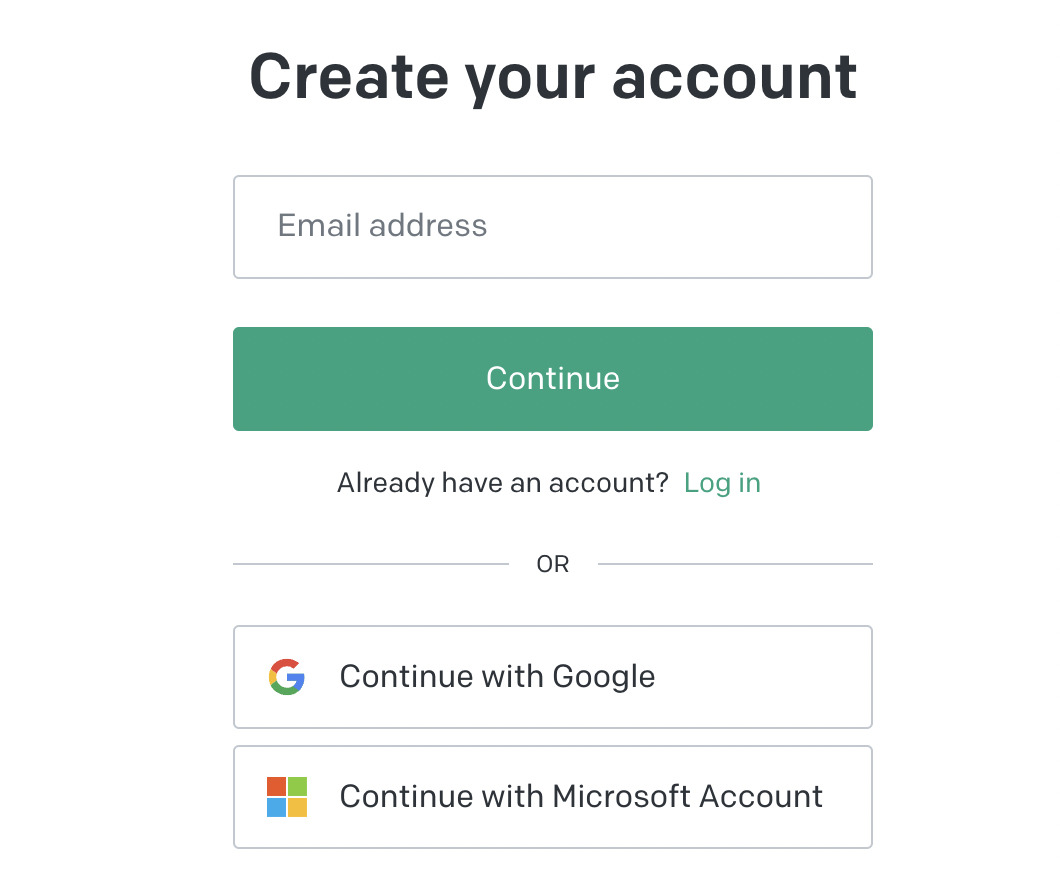The width and height of the screenshot is (1060, 872).
Task: Open the Log in link
Action: coord(722,484)
